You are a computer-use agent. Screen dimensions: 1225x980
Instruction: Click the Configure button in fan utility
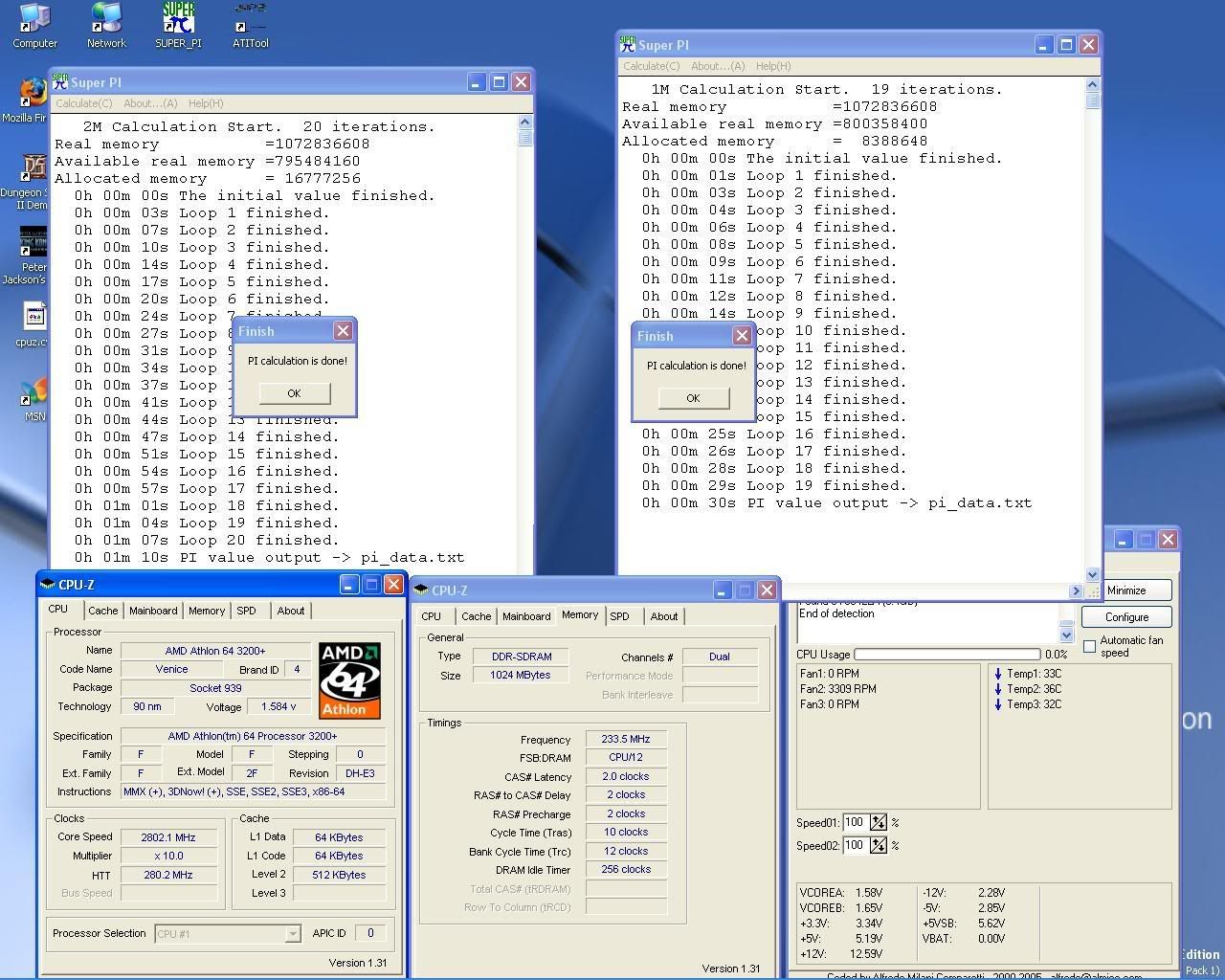pyautogui.click(x=1126, y=617)
